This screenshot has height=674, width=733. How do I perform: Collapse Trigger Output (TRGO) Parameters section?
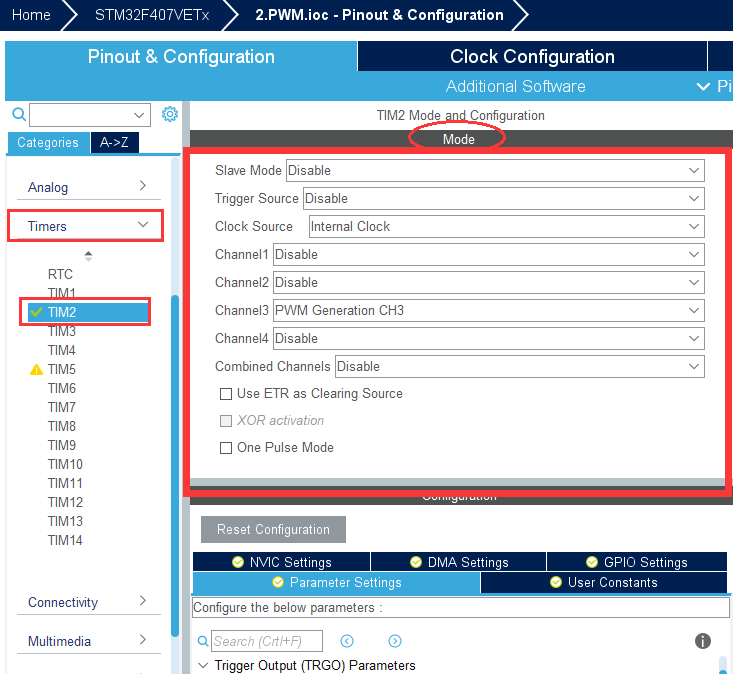click(x=203, y=665)
